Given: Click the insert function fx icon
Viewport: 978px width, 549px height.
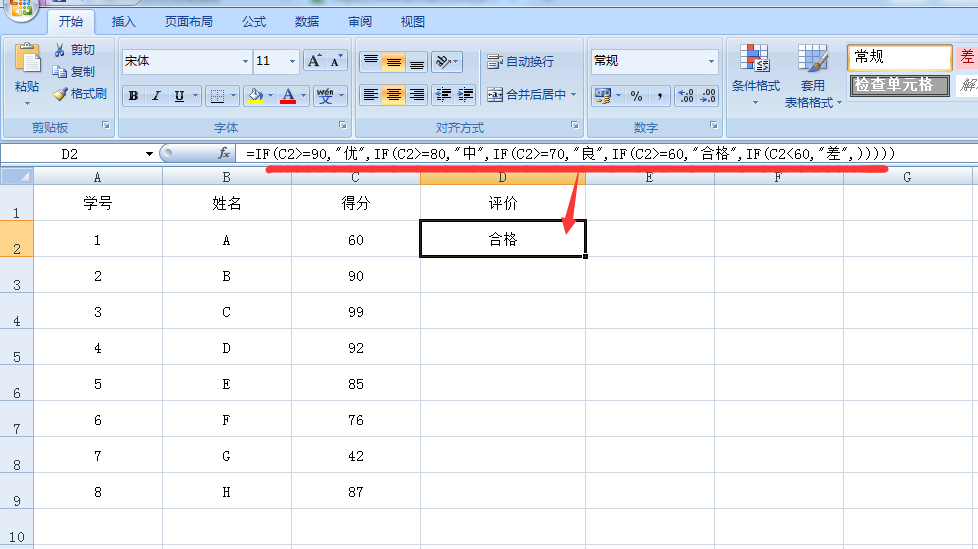Looking at the screenshot, I should click(x=225, y=154).
